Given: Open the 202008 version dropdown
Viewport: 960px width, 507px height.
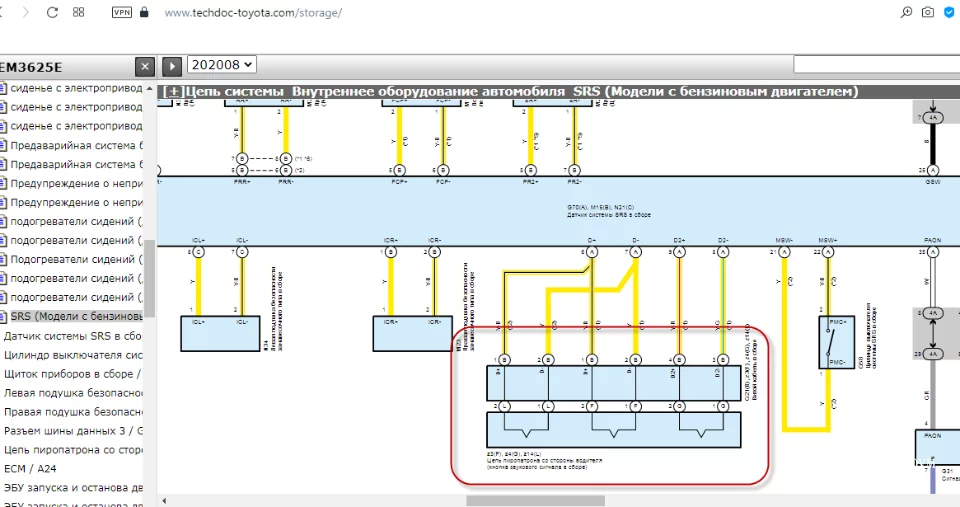Looking at the screenshot, I should [x=222, y=64].
